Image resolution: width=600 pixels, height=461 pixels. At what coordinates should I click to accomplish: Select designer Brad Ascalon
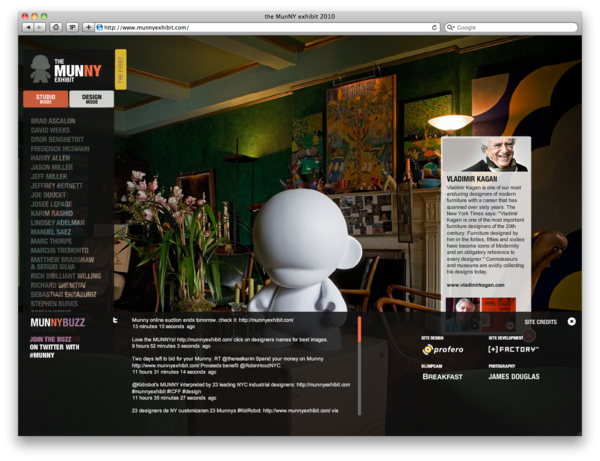53,121
